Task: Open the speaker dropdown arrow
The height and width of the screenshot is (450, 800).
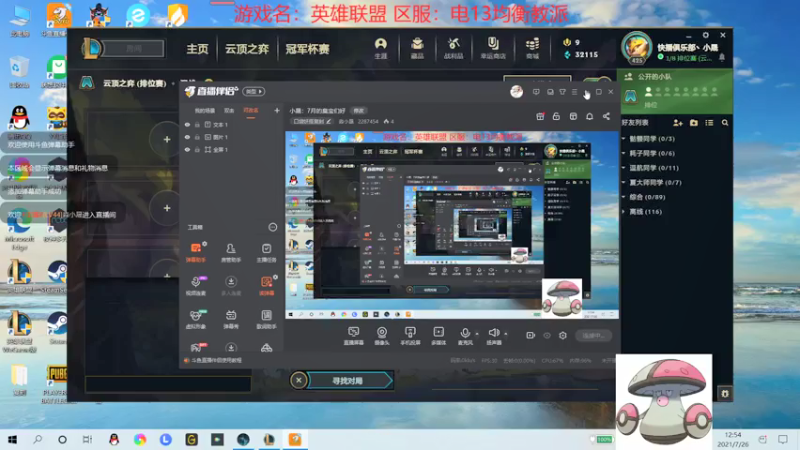Action: click(506, 334)
